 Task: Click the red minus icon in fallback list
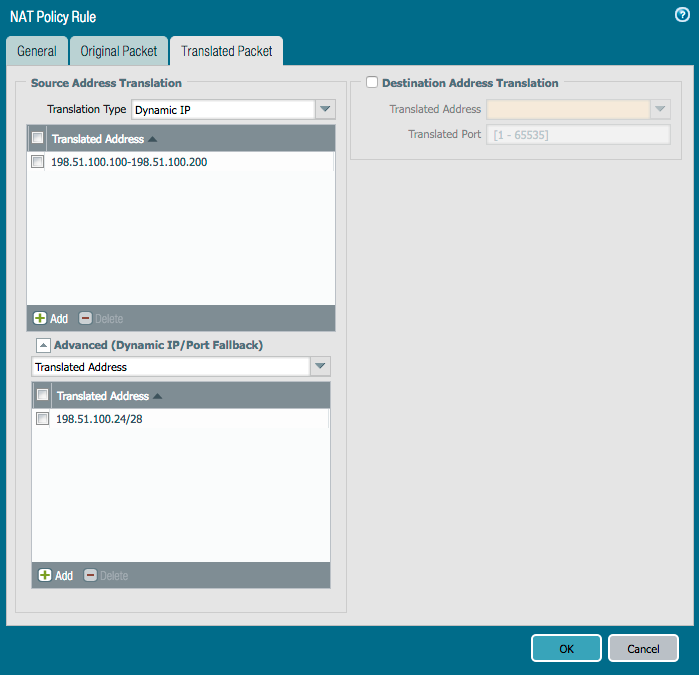click(x=90, y=575)
